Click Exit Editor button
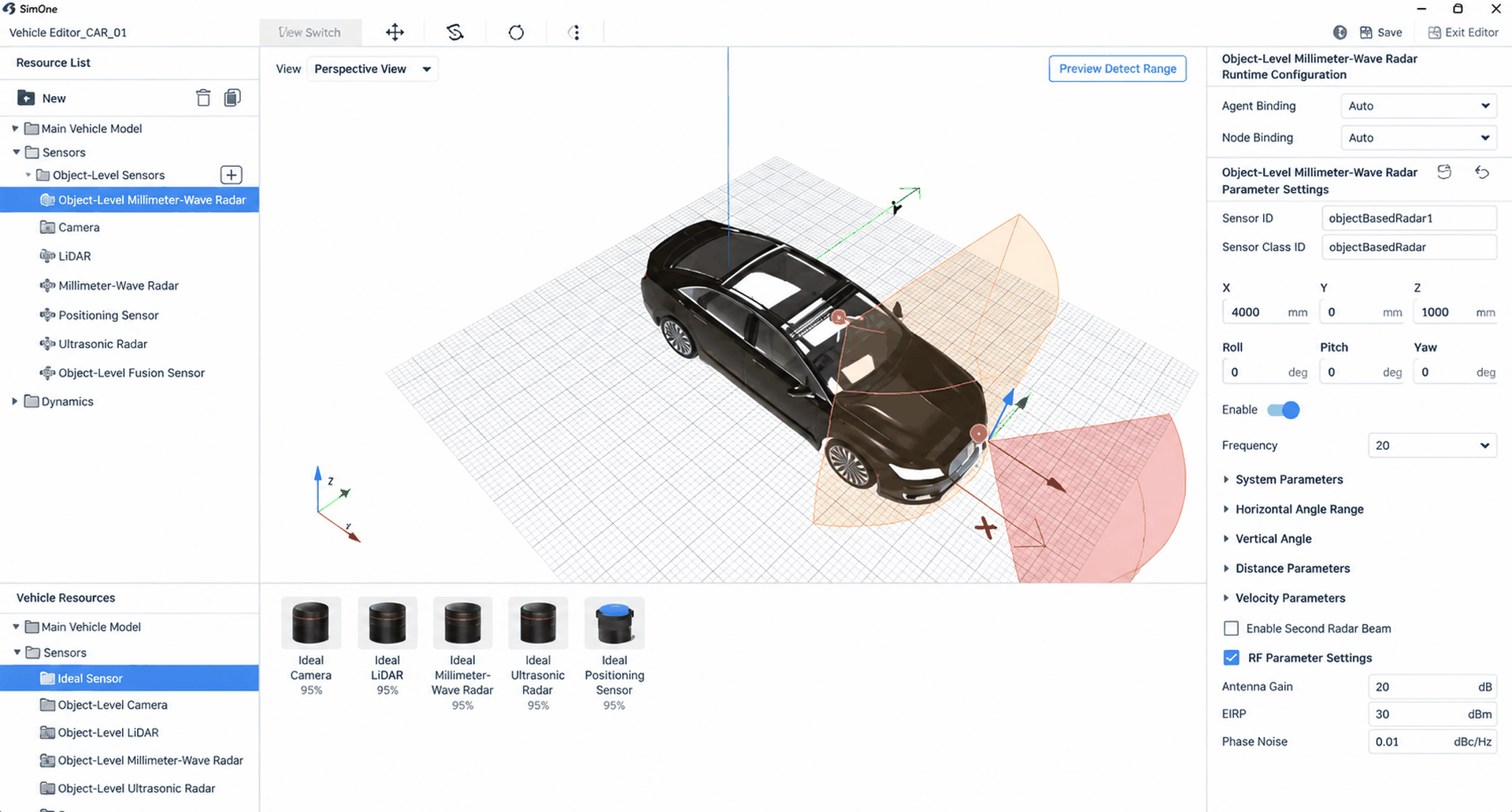 pos(1463,32)
